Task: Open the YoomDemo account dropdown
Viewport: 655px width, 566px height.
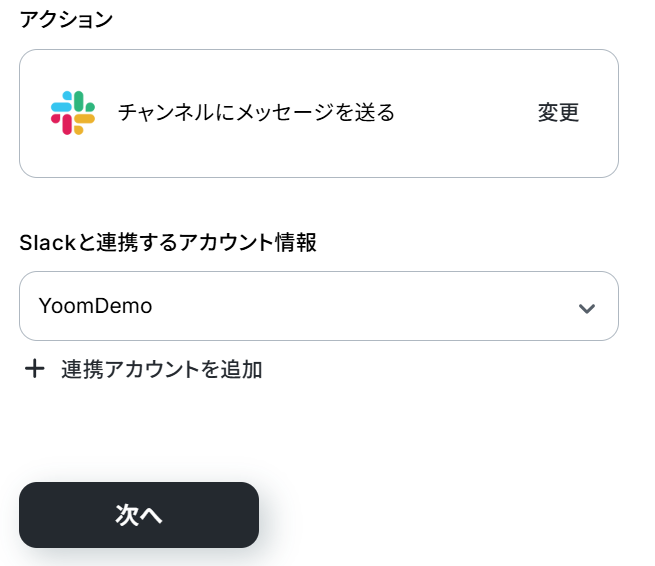Action: click(318, 306)
